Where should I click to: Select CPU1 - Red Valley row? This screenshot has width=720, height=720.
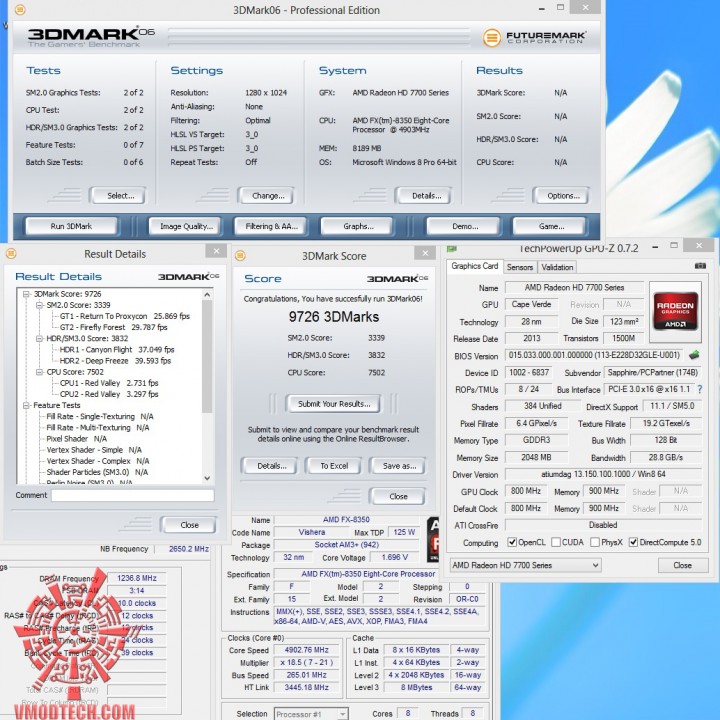[x=109, y=383]
